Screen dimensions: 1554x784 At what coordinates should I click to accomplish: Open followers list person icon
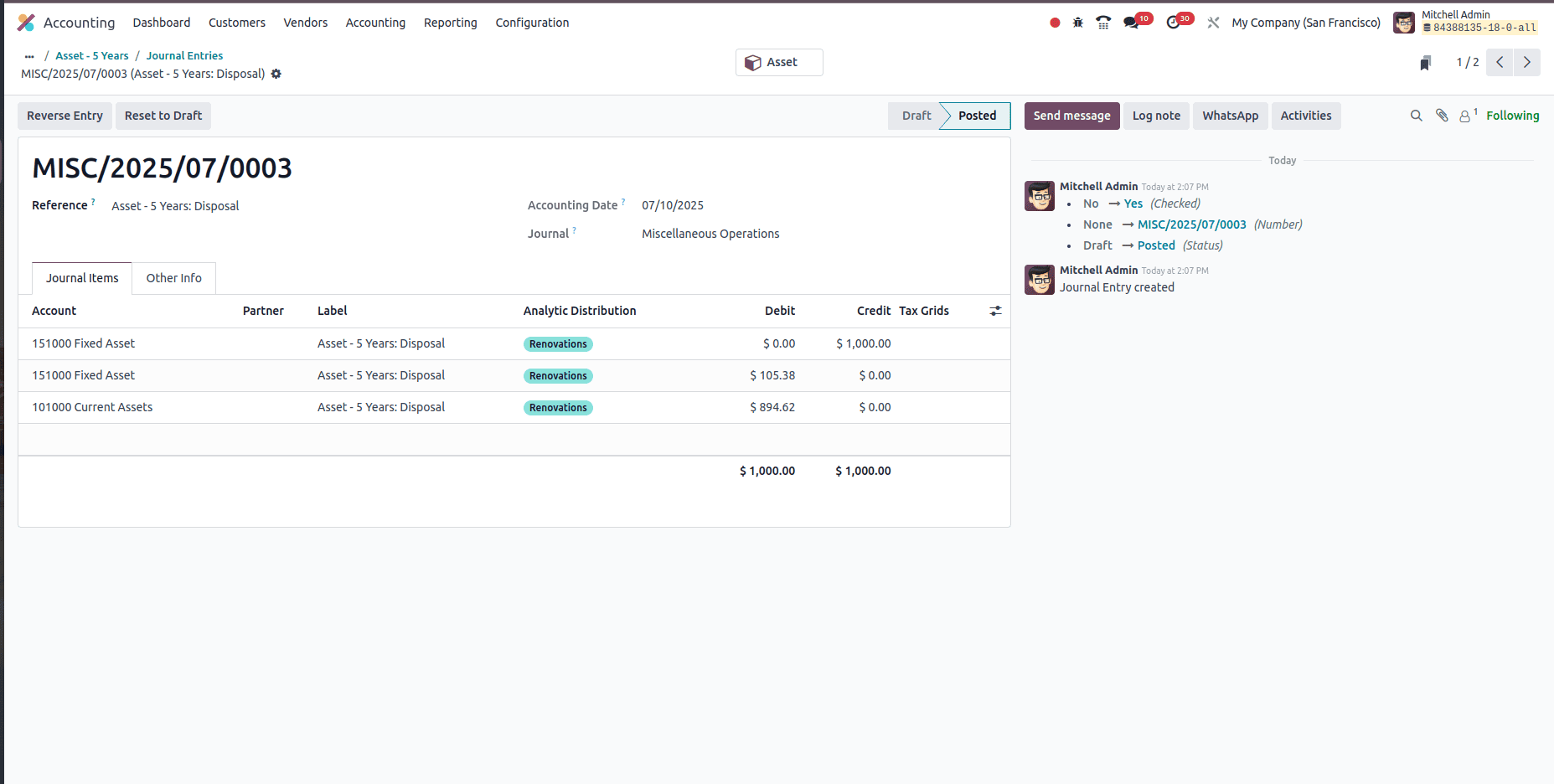point(1467,116)
